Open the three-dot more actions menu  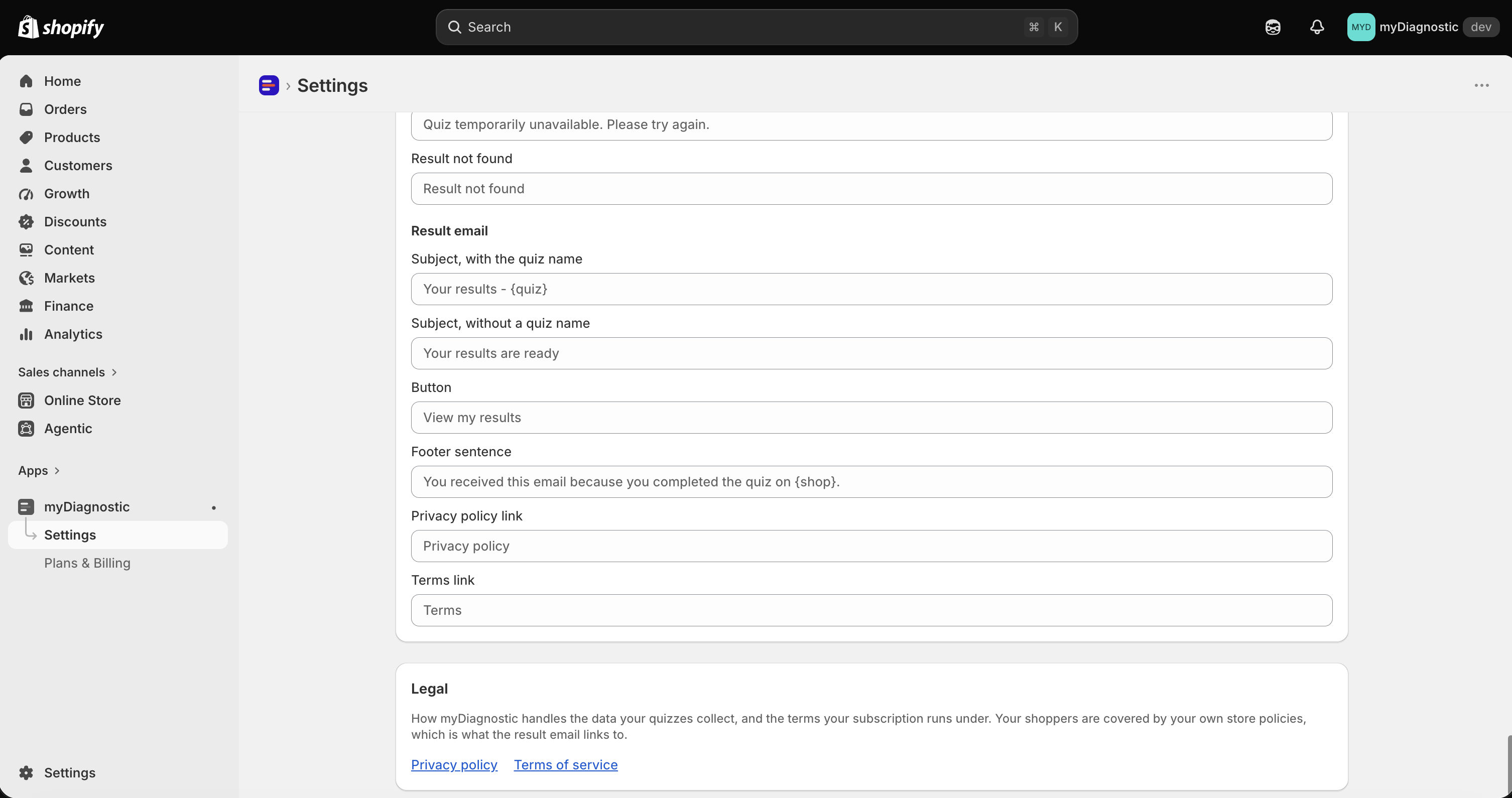pyautogui.click(x=1481, y=86)
